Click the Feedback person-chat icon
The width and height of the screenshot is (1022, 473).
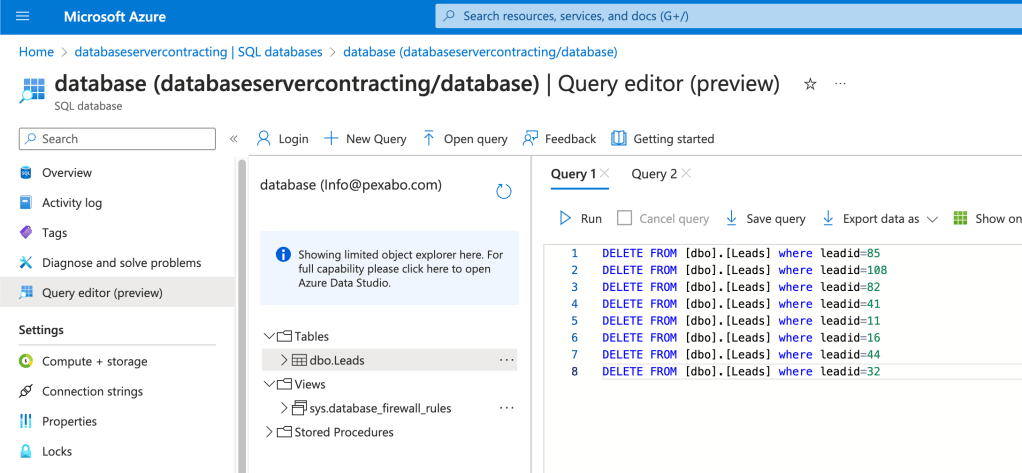coord(530,138)
